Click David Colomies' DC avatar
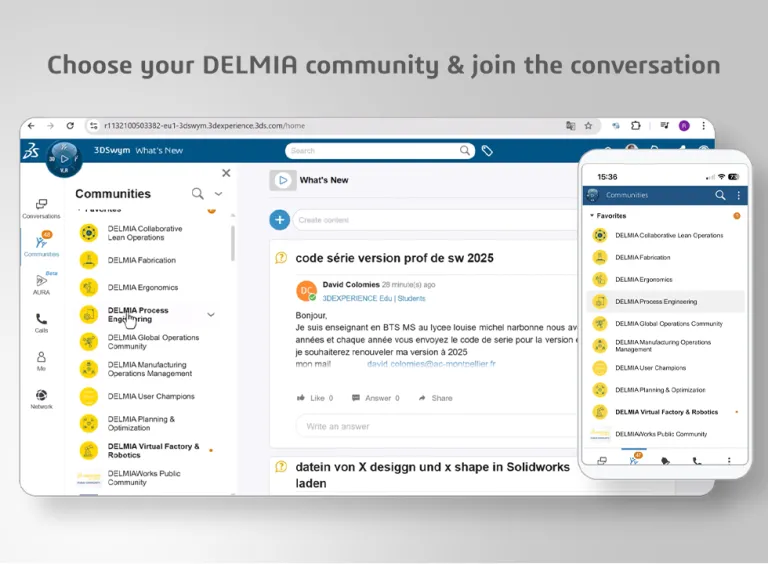Screen dimensions: 768x564 tap(306, 291)
